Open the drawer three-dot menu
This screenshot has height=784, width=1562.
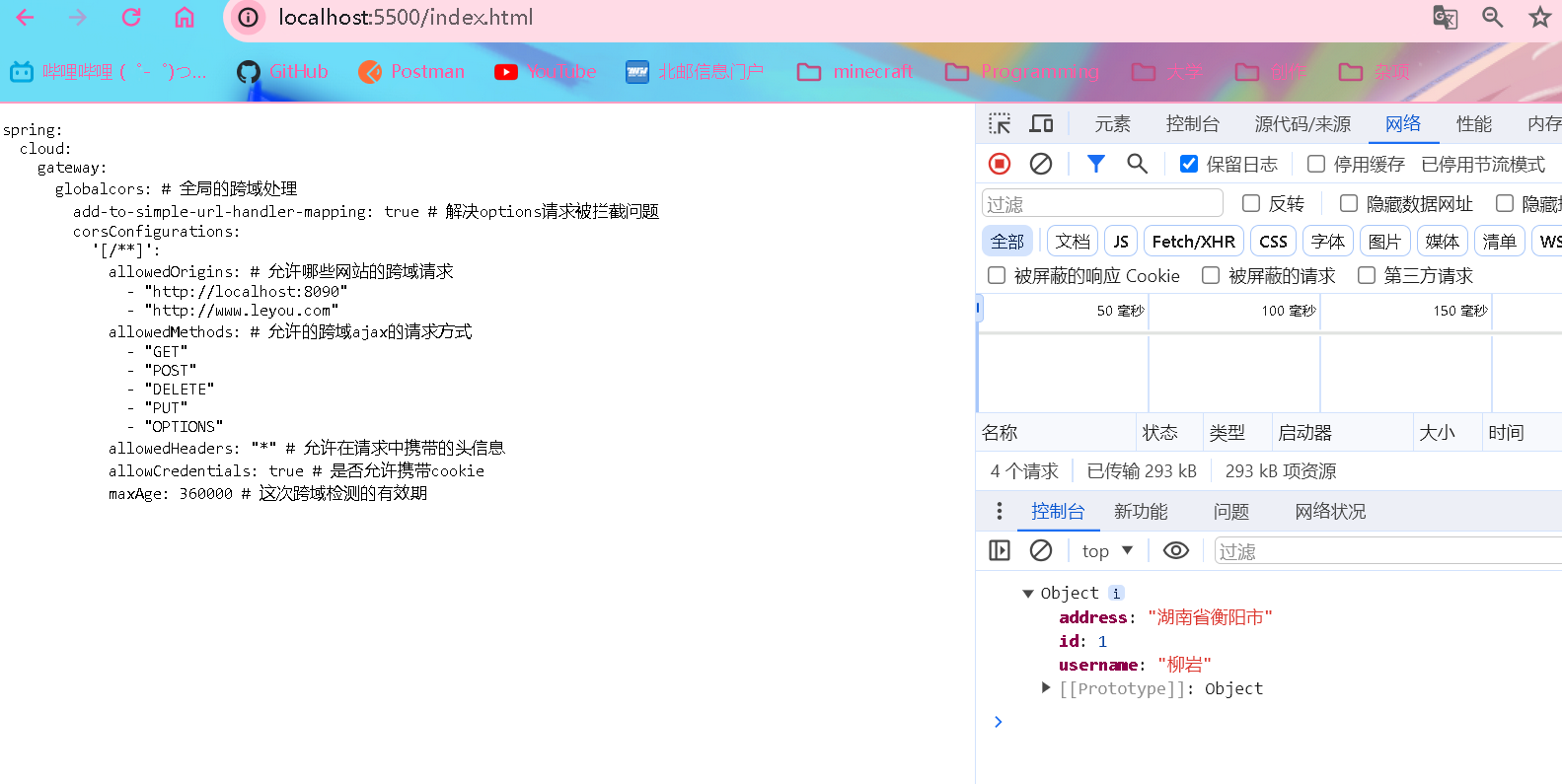(x=1000, y=511)
